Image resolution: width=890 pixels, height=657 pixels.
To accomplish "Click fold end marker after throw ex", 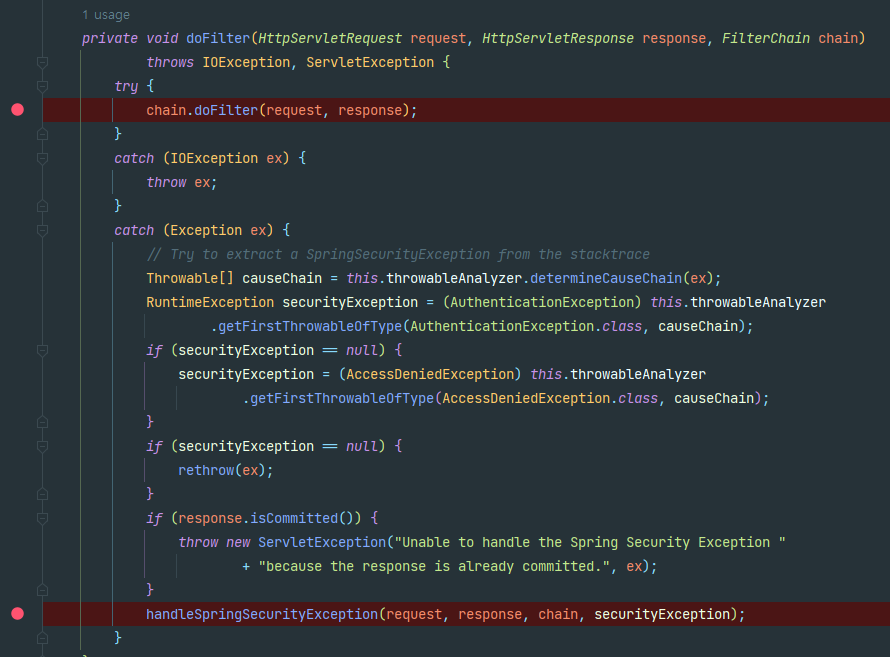I will coord(42,205).
